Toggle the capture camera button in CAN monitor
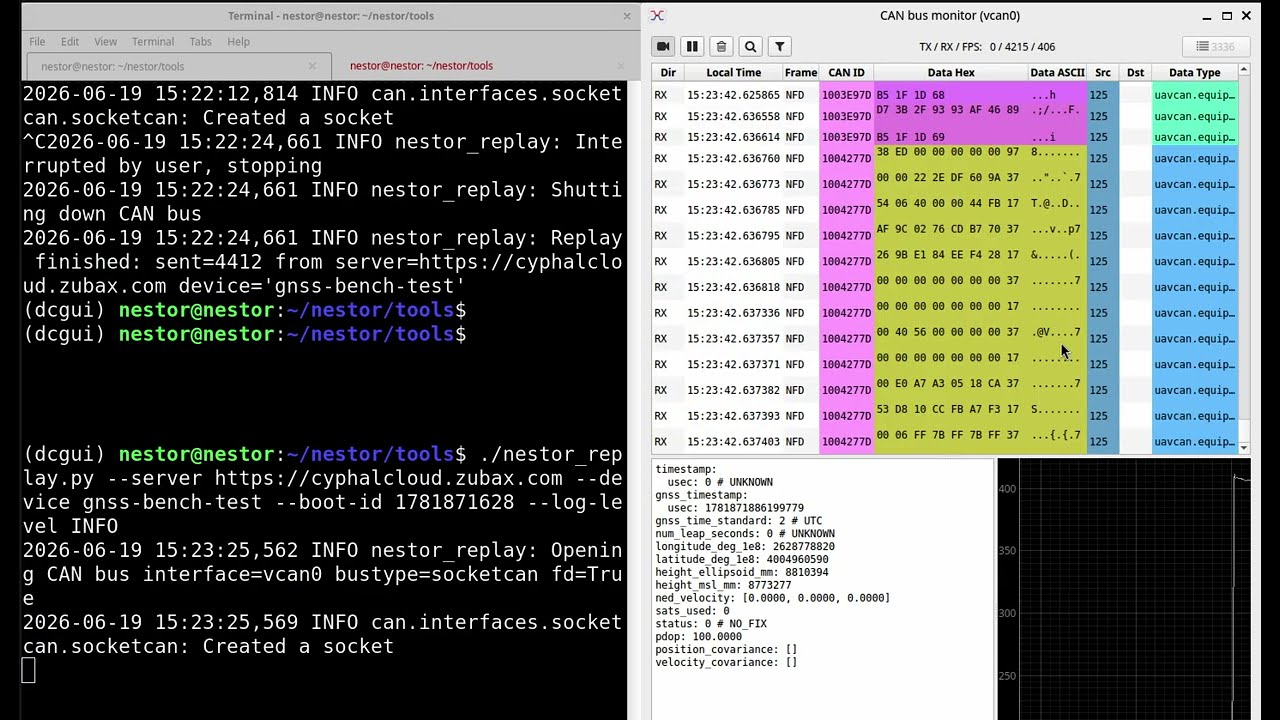 click(663, 46)
